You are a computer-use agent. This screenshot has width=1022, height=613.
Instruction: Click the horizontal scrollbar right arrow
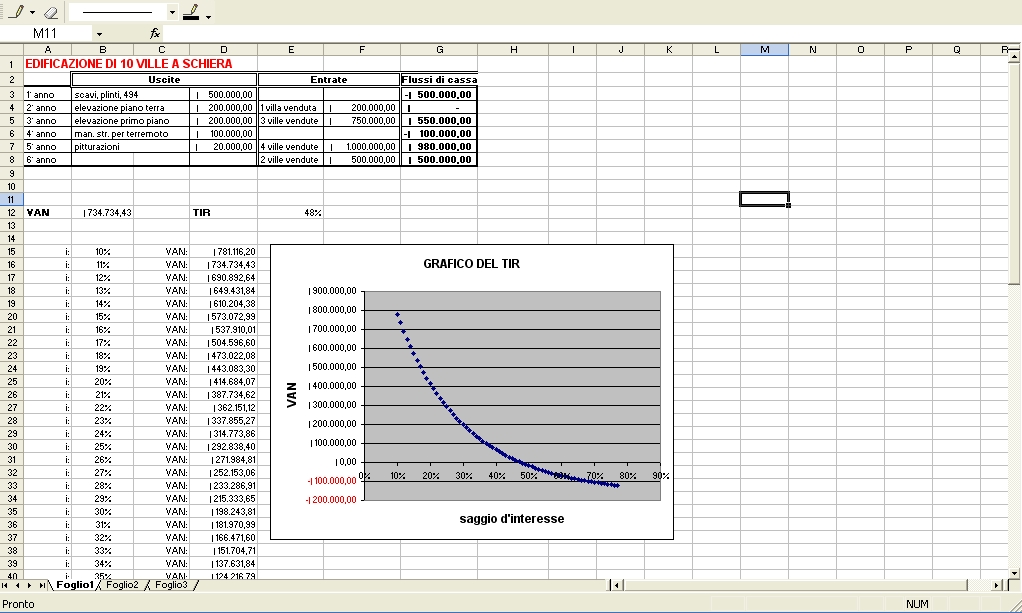point(997,585)
